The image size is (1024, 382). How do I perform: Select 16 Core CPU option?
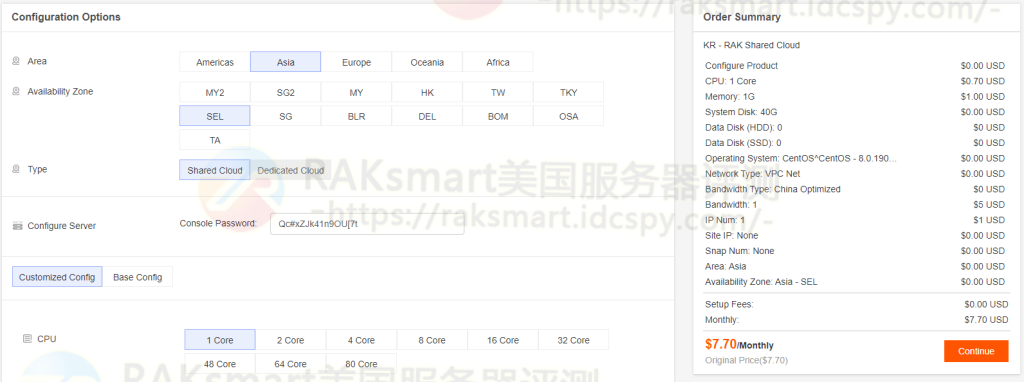coord(503,340)
